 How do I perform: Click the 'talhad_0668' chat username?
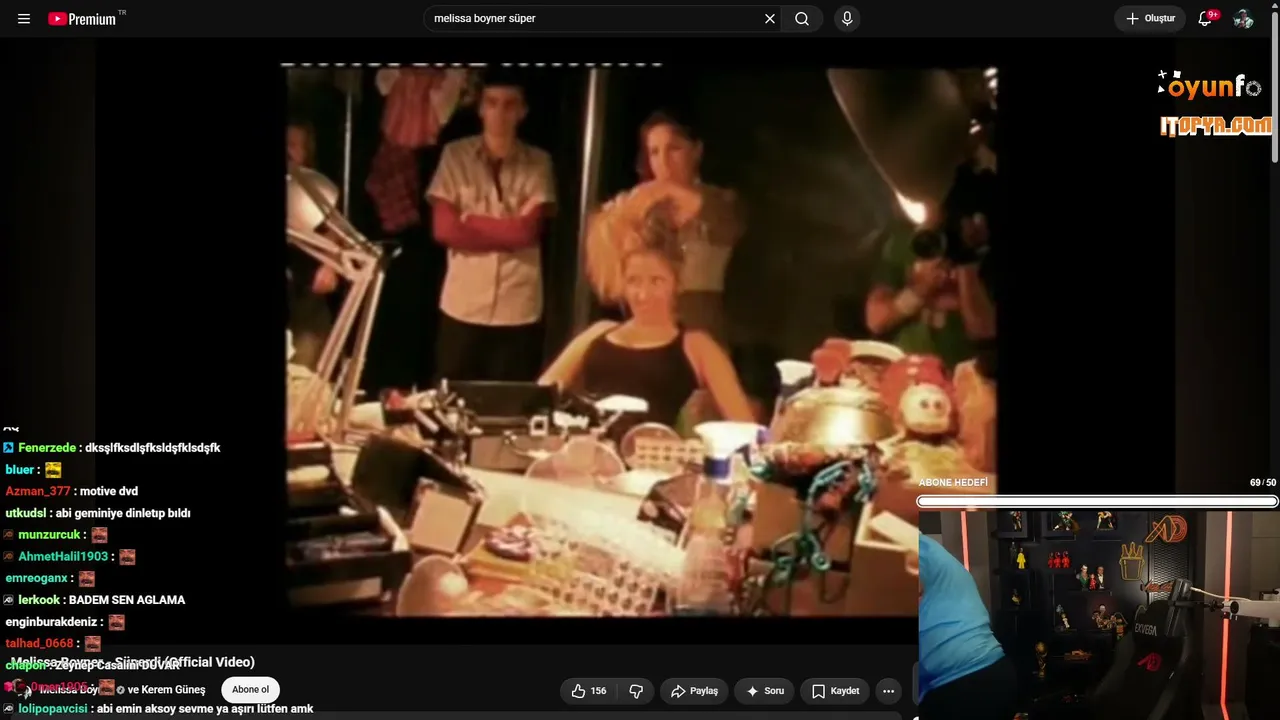tap(39, 644)
